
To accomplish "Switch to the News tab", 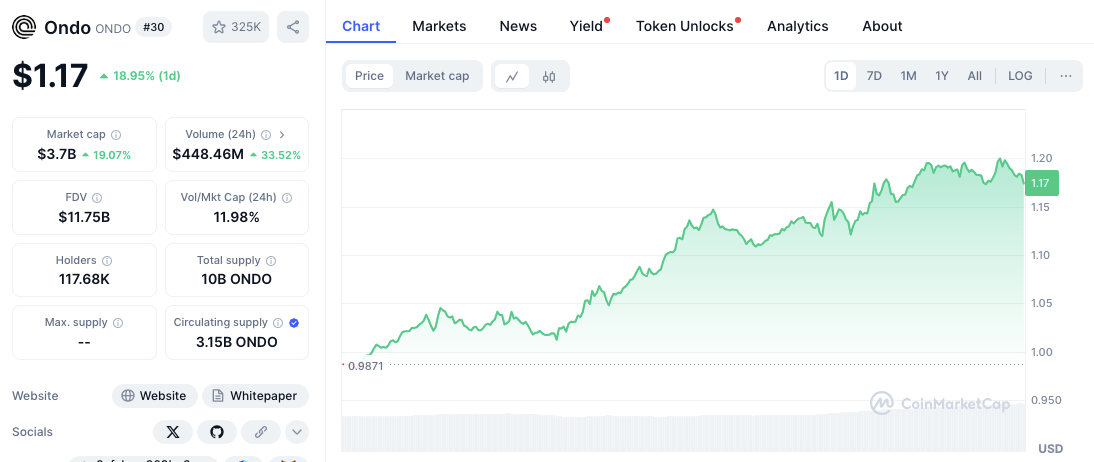I will (518, 27).
